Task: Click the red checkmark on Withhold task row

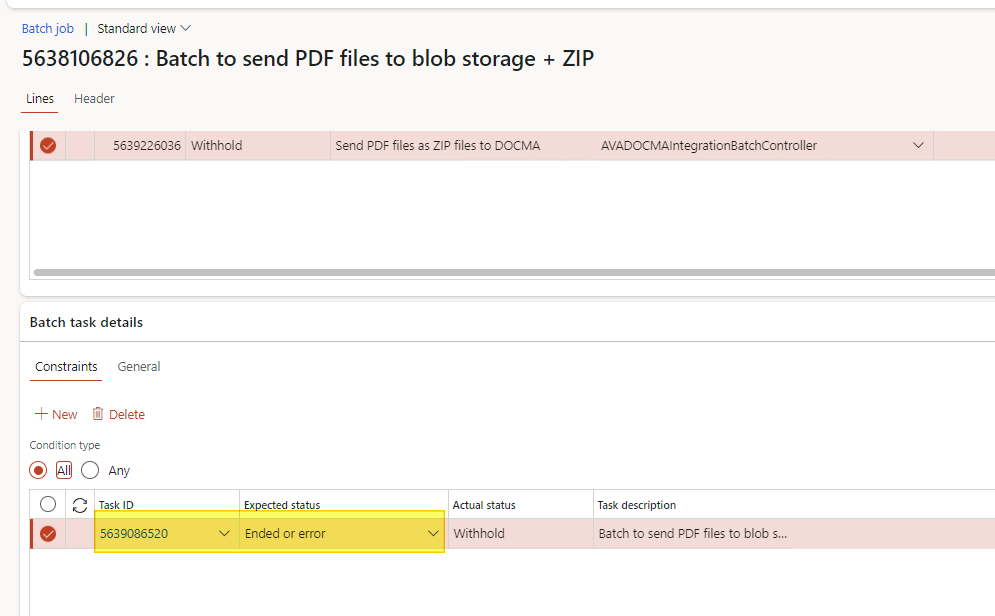Action: (48, 146)
